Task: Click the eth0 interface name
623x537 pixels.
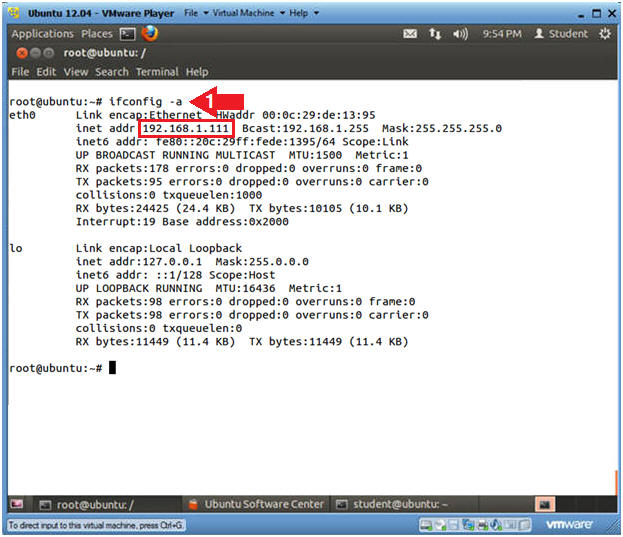Action: [22, 115]
